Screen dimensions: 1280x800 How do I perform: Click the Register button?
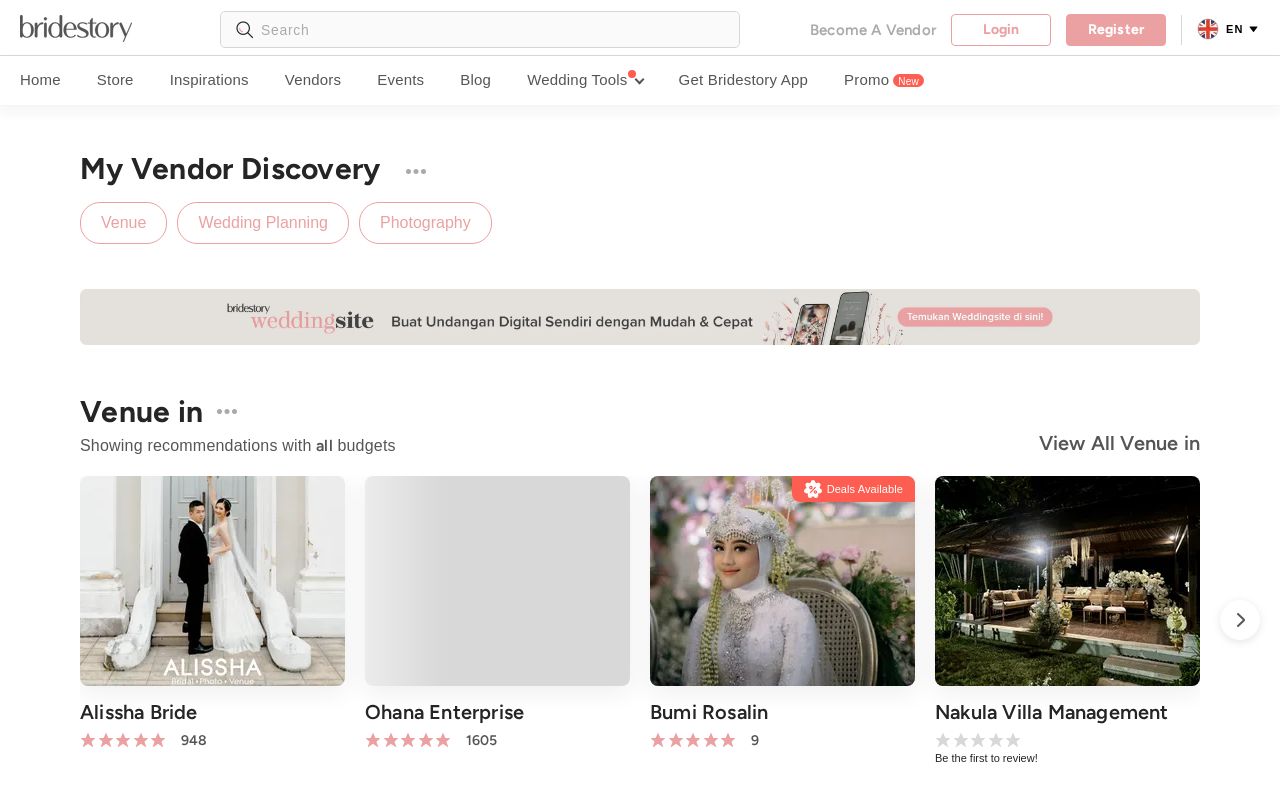(1116, 30)
